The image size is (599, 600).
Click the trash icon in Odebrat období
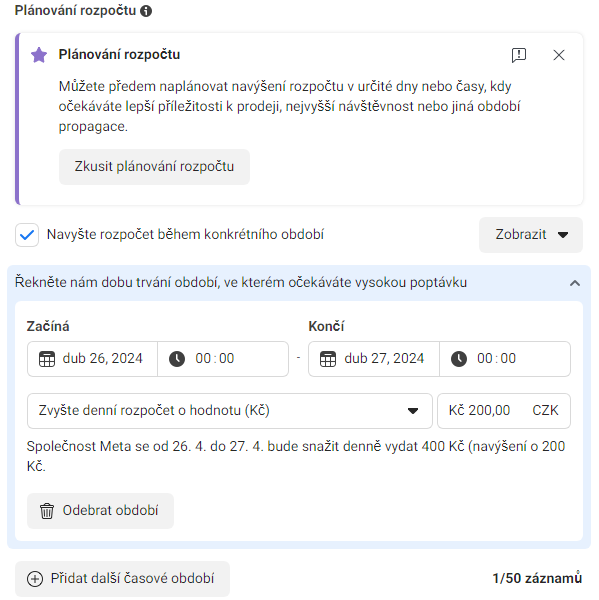tap(47, 511)
